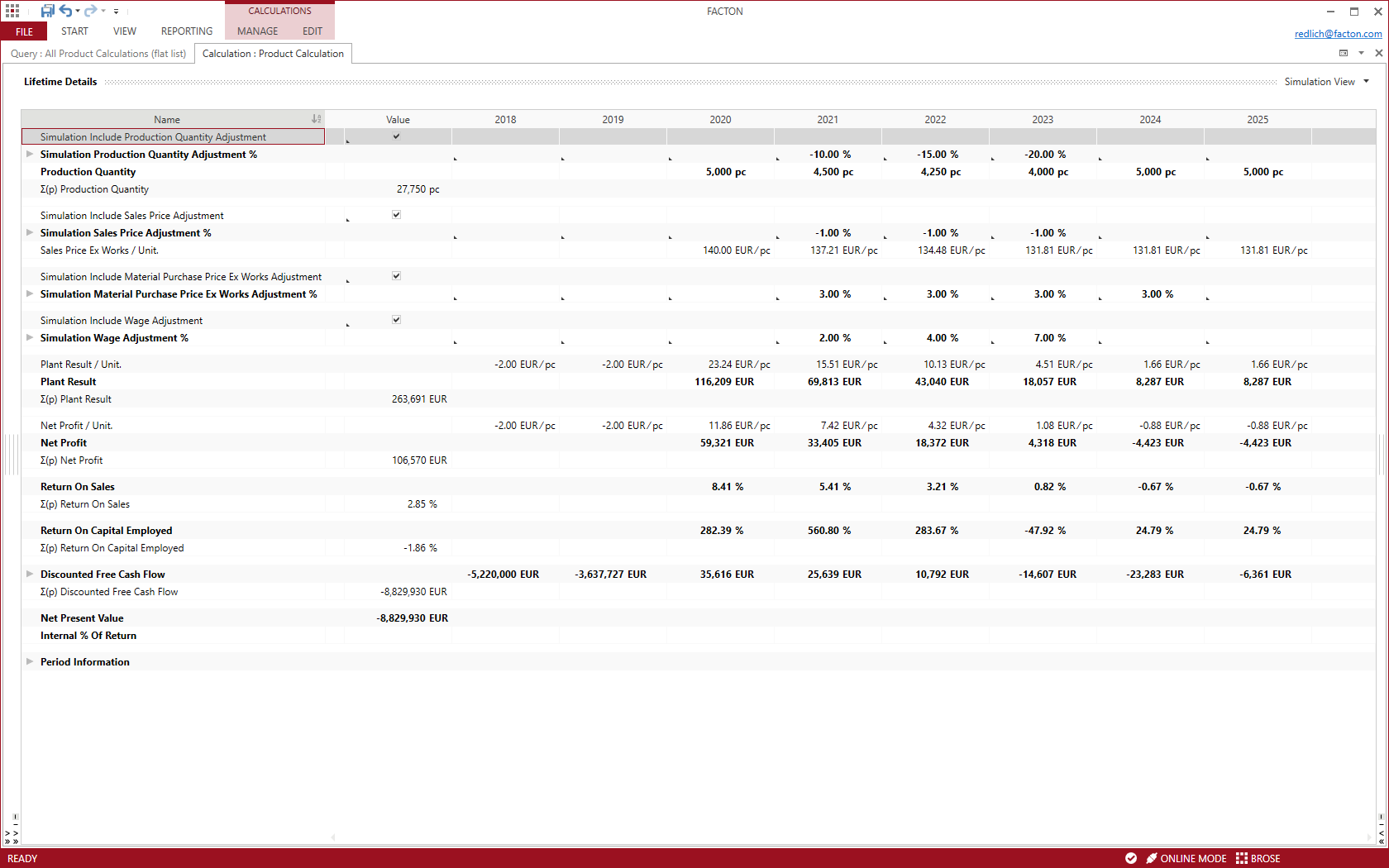The height and width of the screenshot is (868, 1389).
Task: Click the 2018 Discounted Free Cash Flow value
Action: (503, 575)
